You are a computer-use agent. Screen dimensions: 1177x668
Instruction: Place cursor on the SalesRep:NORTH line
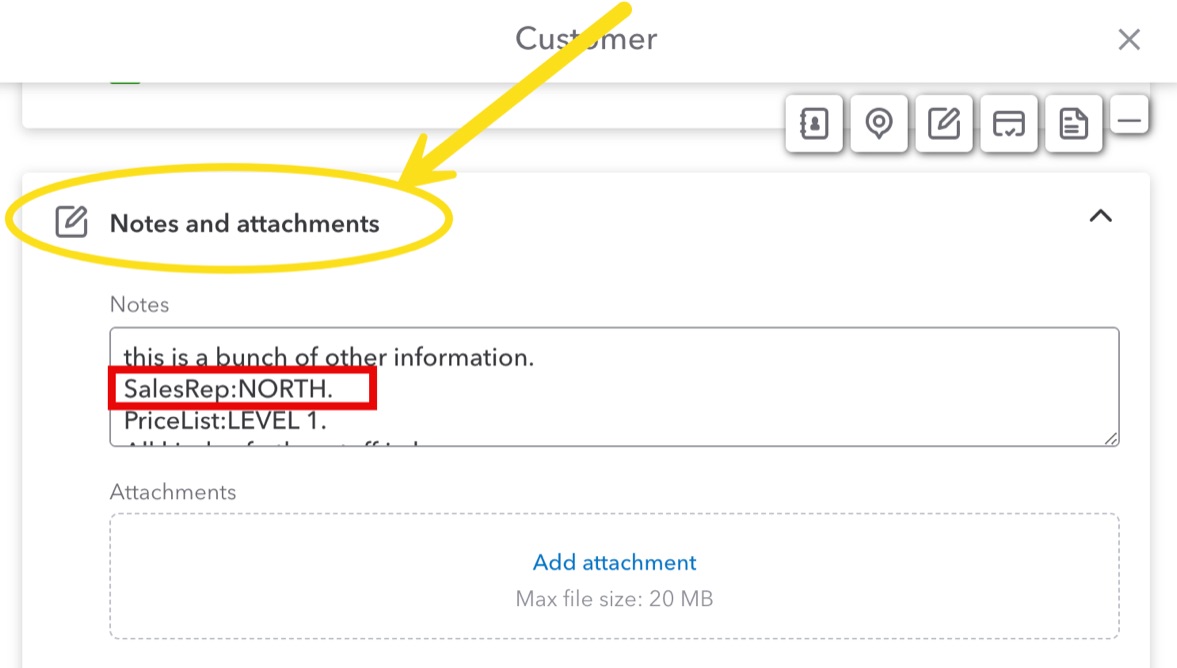[x=228, y=388]
